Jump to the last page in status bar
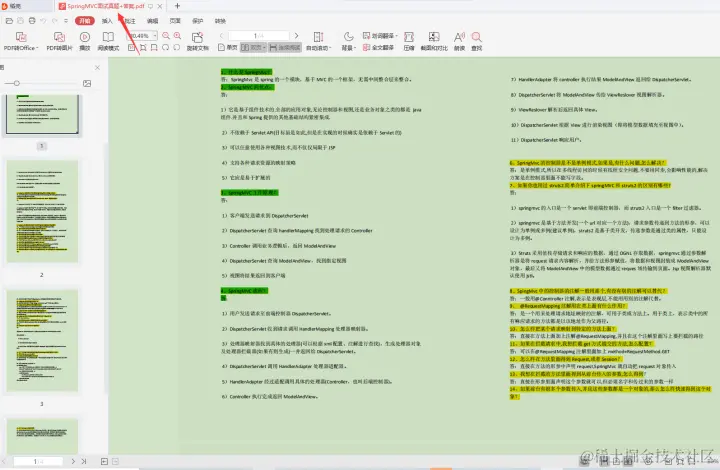 point(84,461)
